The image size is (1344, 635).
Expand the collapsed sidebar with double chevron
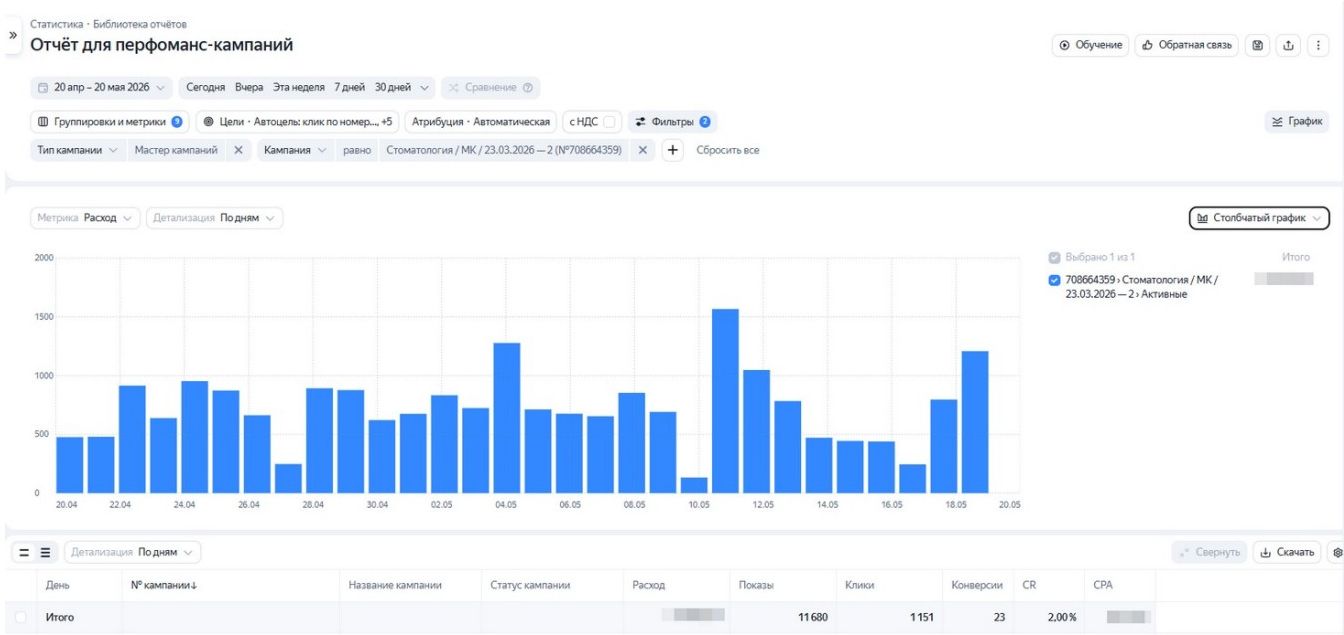point(13,35)
